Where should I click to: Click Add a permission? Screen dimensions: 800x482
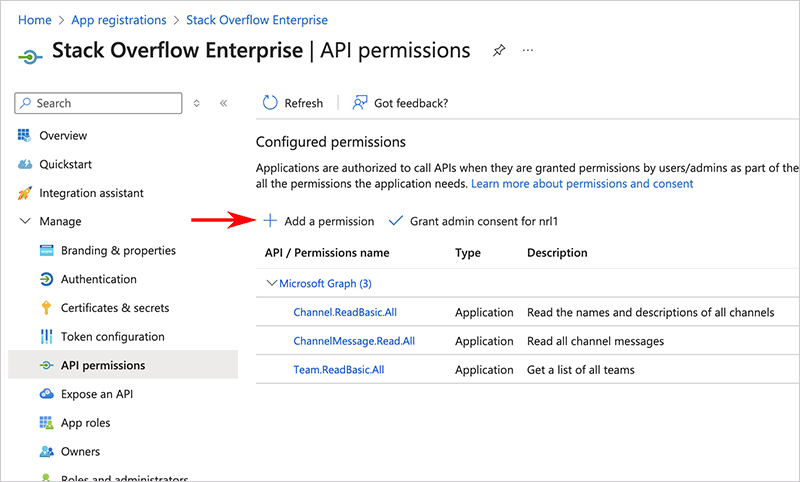coord(319,221)
